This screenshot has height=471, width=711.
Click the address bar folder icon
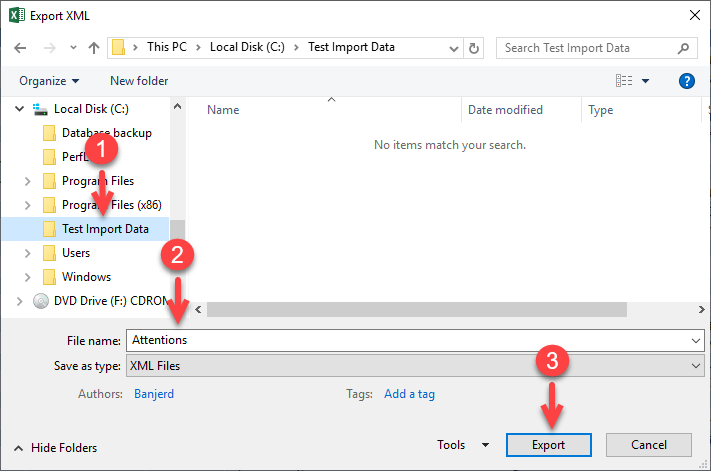(118, 48)
